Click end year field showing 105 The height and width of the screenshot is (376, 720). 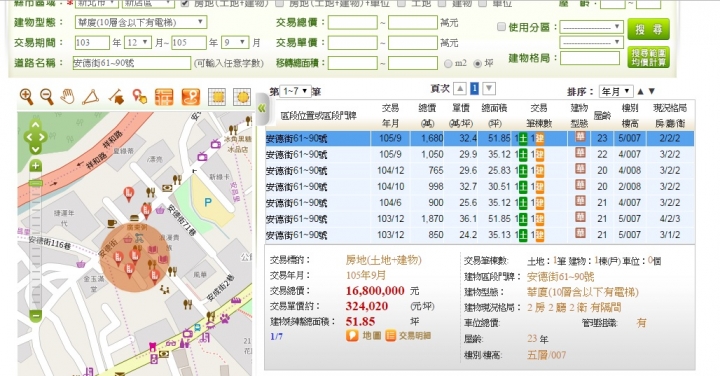click(189, 43)
